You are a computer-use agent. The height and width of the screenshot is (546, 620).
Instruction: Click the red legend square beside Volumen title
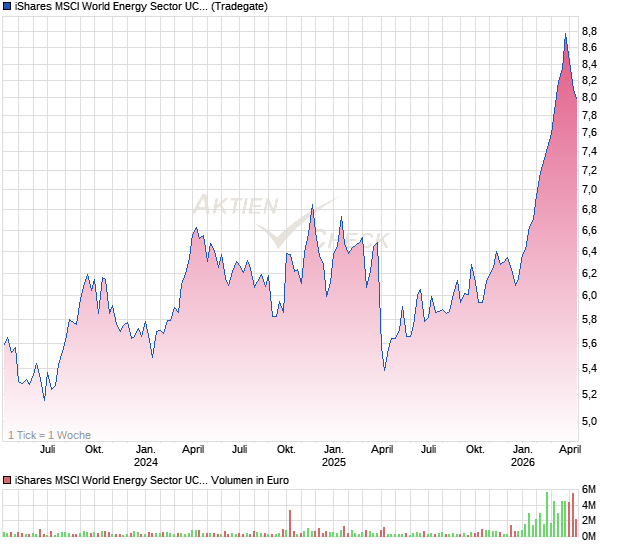[x=7, y=480]
